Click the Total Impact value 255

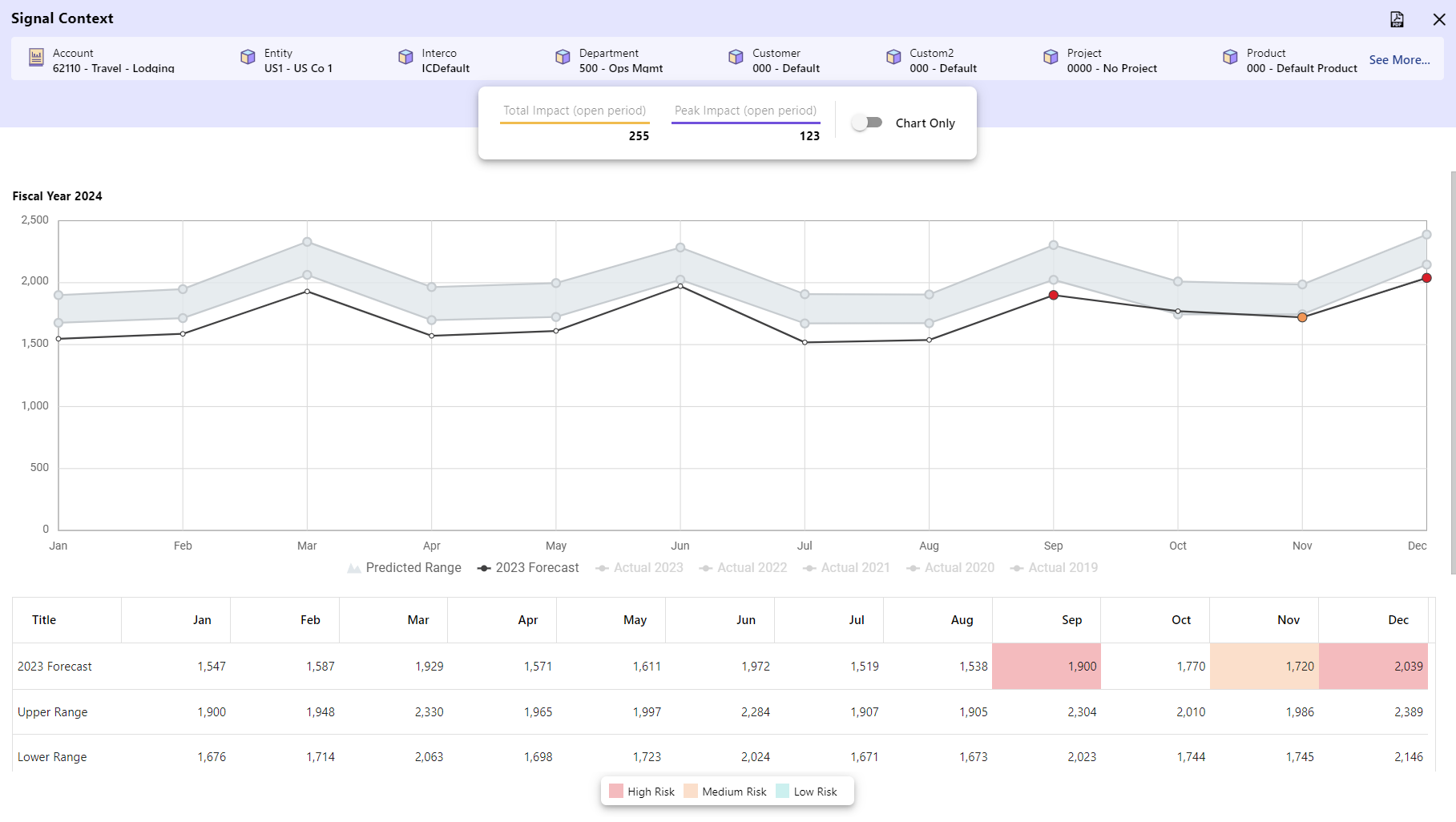click(x=639, y=136)
